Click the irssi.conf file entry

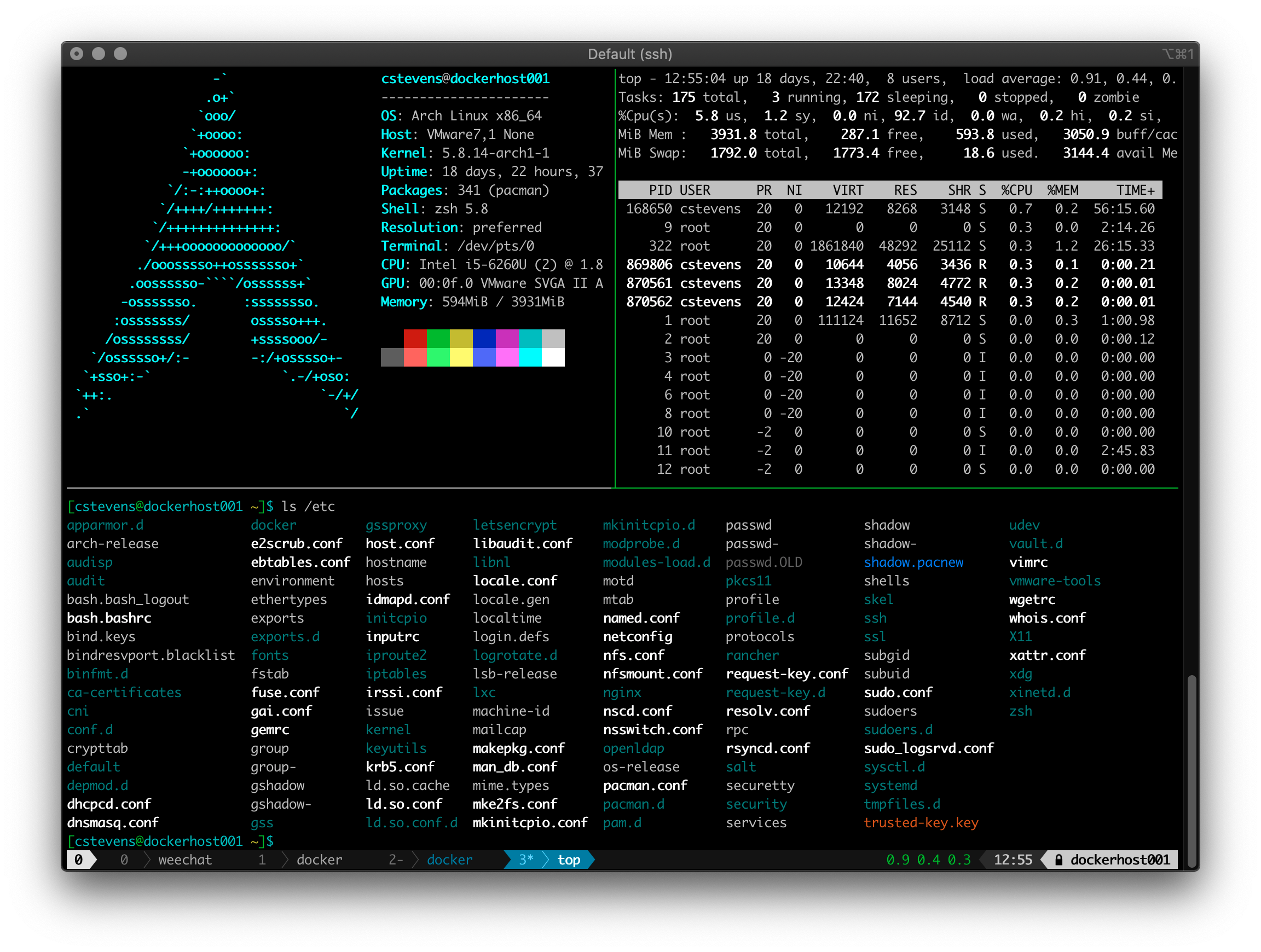click(x=403, y=692)
